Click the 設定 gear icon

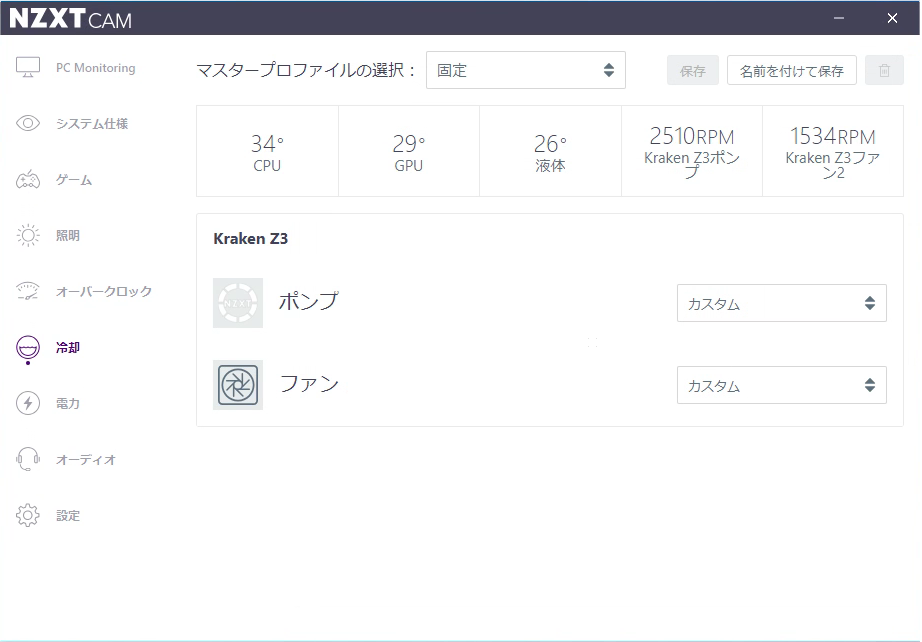(28, 515)
